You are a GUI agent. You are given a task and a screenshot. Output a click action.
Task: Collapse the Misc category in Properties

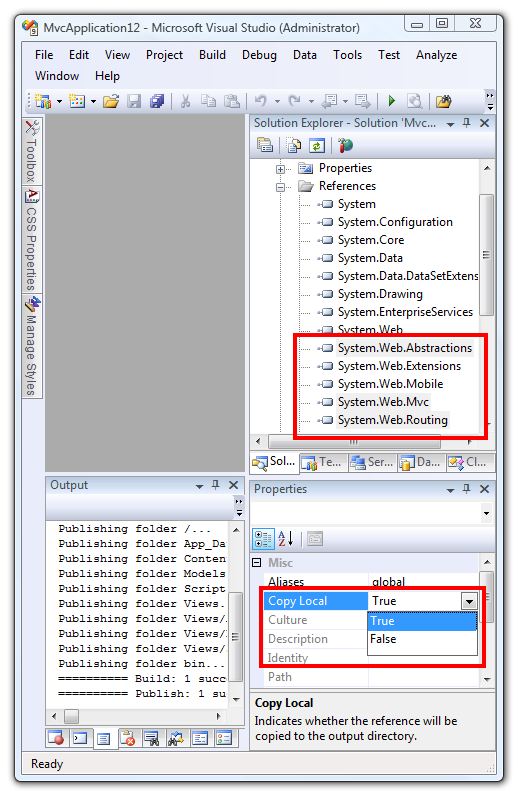coord(257,563)
